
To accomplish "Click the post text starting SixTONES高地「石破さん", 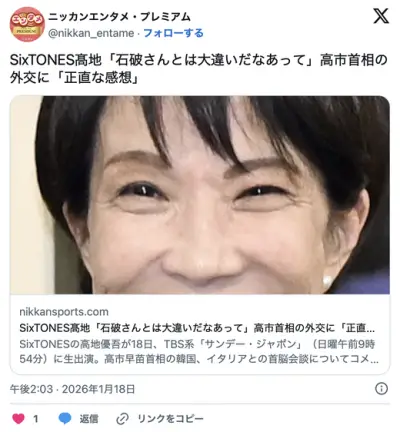I will coord(199,69).
